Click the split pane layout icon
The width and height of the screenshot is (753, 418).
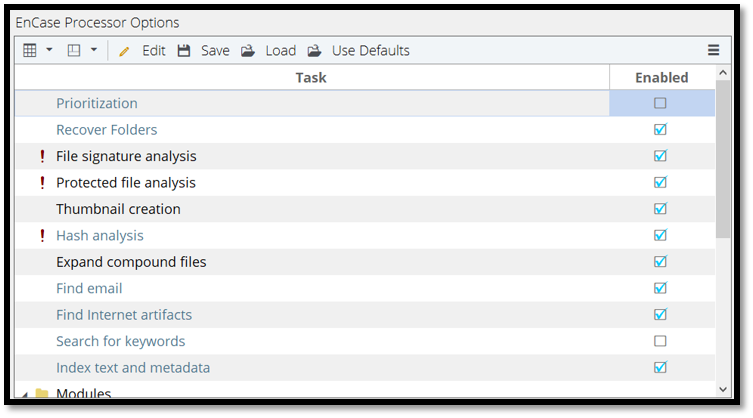click(73, 50)
